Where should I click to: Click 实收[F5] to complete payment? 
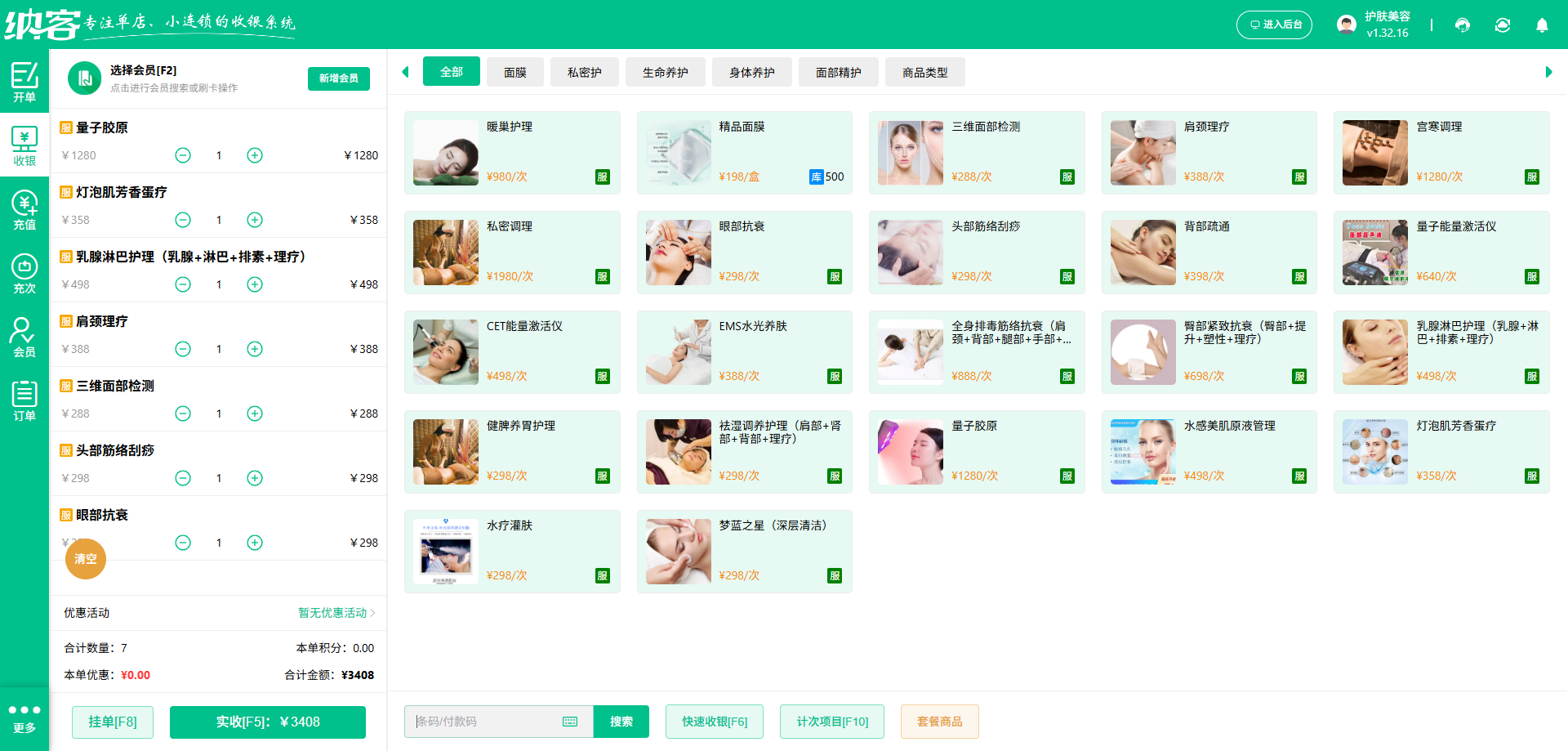(x=267, y=722)
